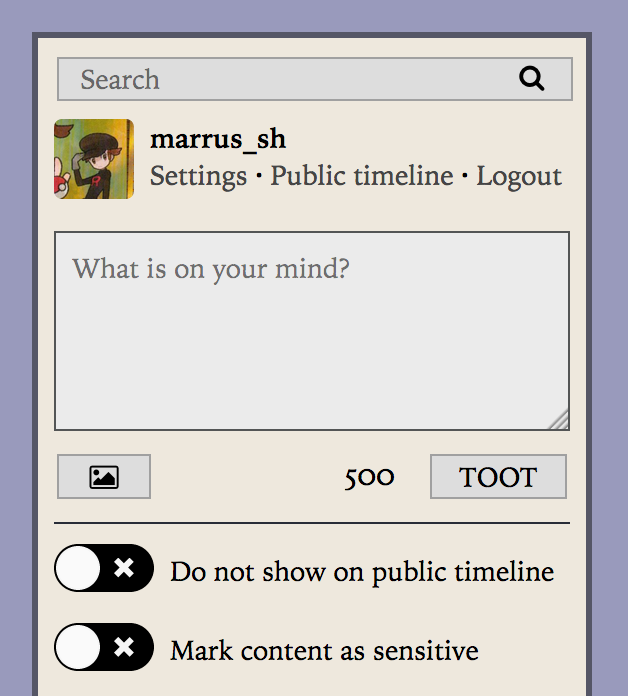Screen dimensions: 628x696
Task: Click the X mark inside the sensitive content switch
Action: (124, 647)
